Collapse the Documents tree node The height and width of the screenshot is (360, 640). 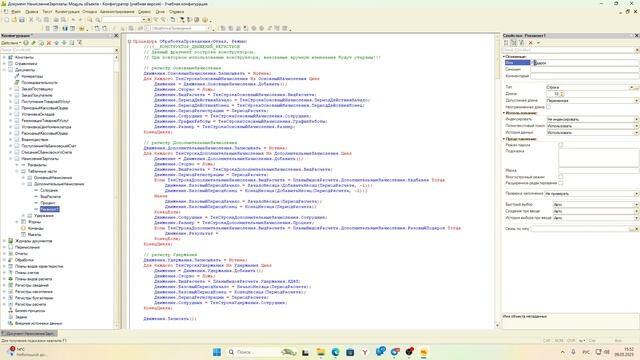(4, 70)
